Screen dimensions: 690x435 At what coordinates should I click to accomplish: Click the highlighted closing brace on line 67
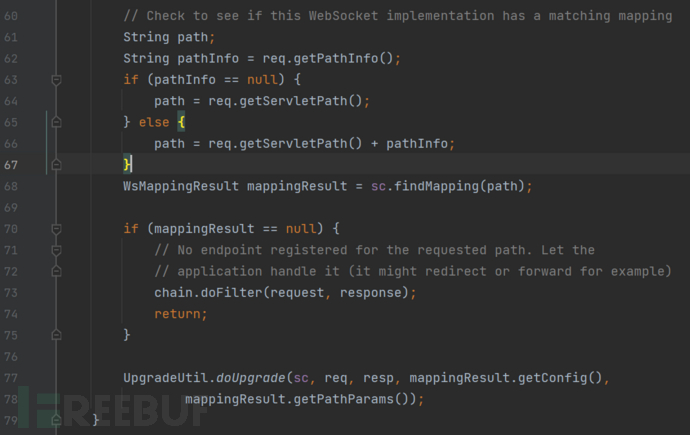pyautogui.click(x=127, y=164)
